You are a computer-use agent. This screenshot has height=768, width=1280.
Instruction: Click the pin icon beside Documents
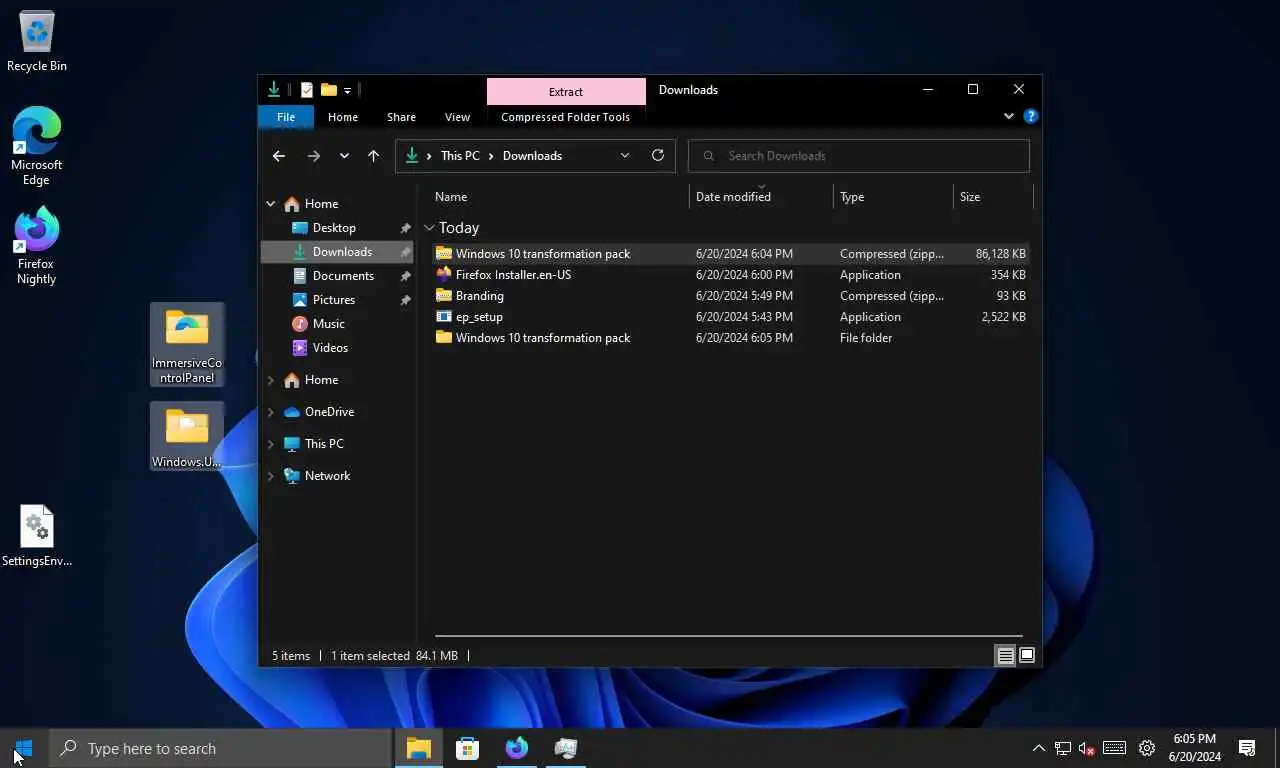[405, 276]
